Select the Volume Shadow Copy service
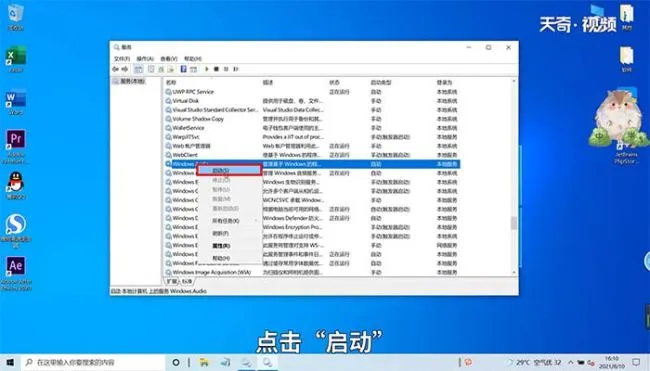The image size is (650, 371). 312,119
